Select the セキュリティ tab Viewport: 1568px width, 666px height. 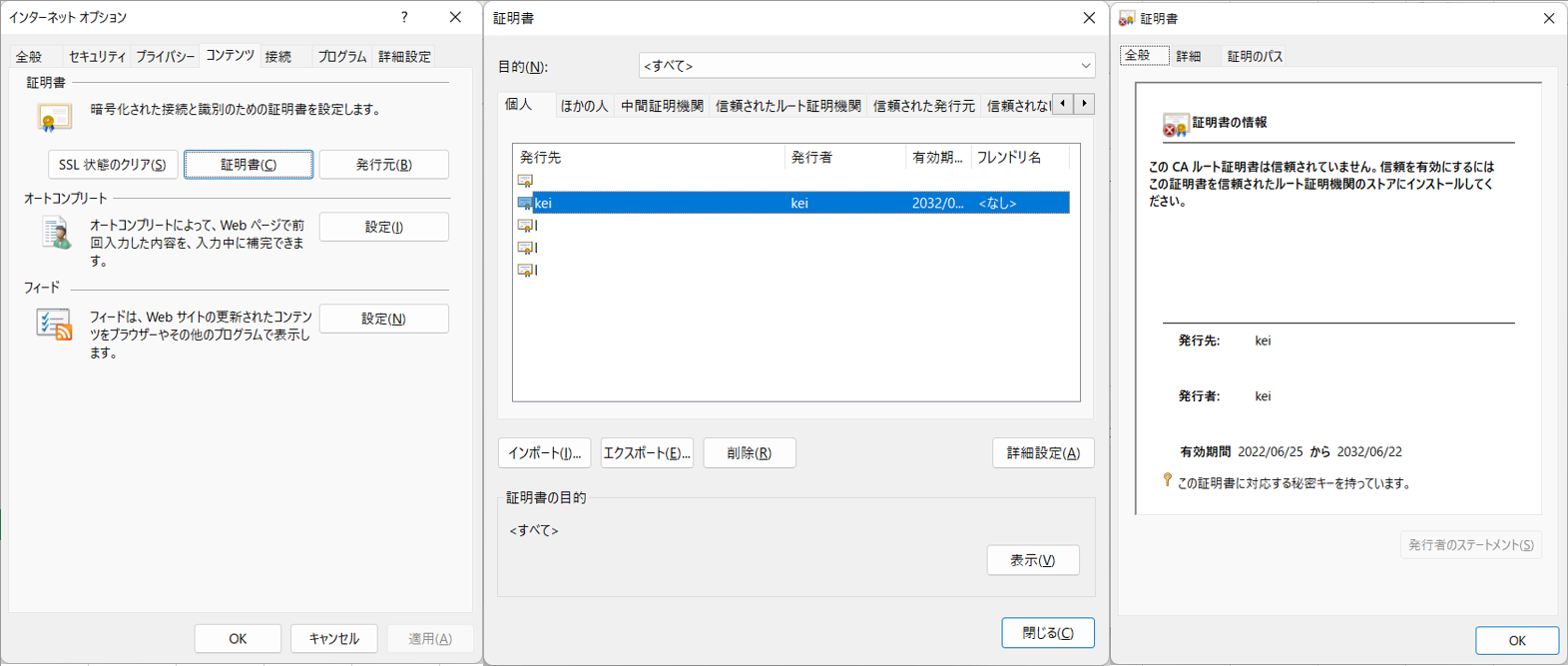coord(97,57)
